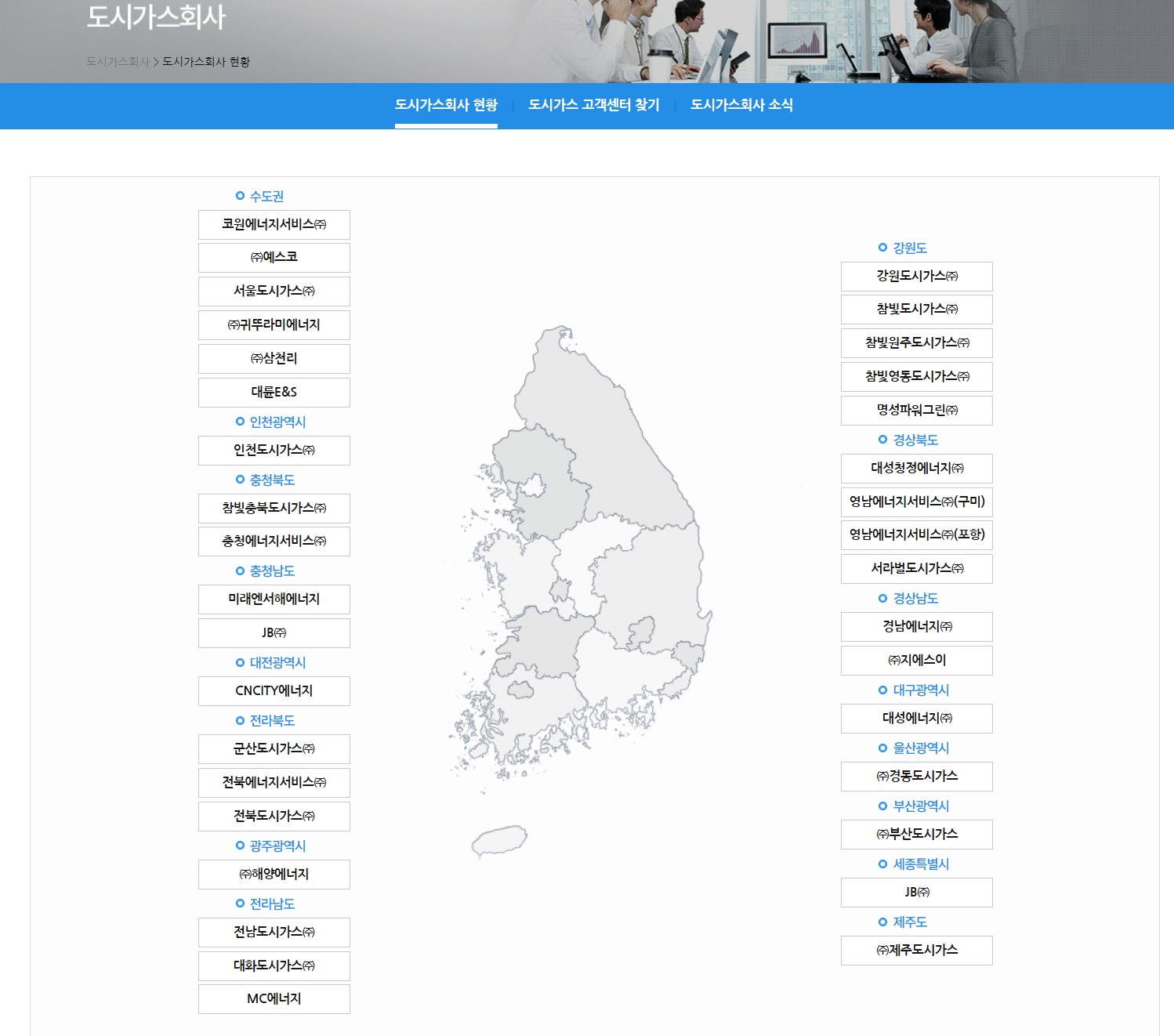Image resolution: width=1174 pixels, height=1036 pixels.
Task: Open the 서울도시가스㈜ company page
Action: pyautogui.click(x=274, y=291)
